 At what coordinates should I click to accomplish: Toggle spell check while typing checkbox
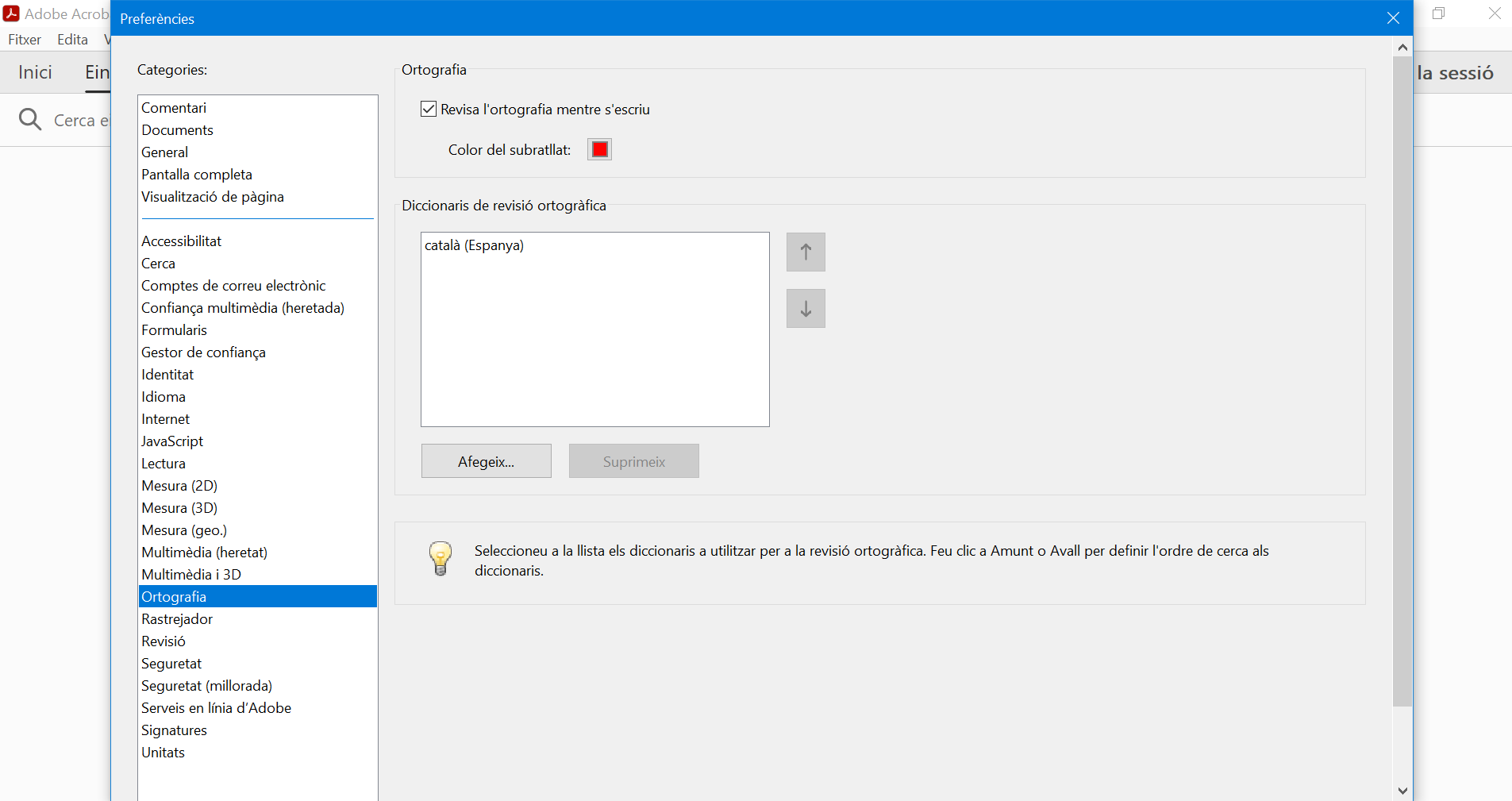point(429,110)
